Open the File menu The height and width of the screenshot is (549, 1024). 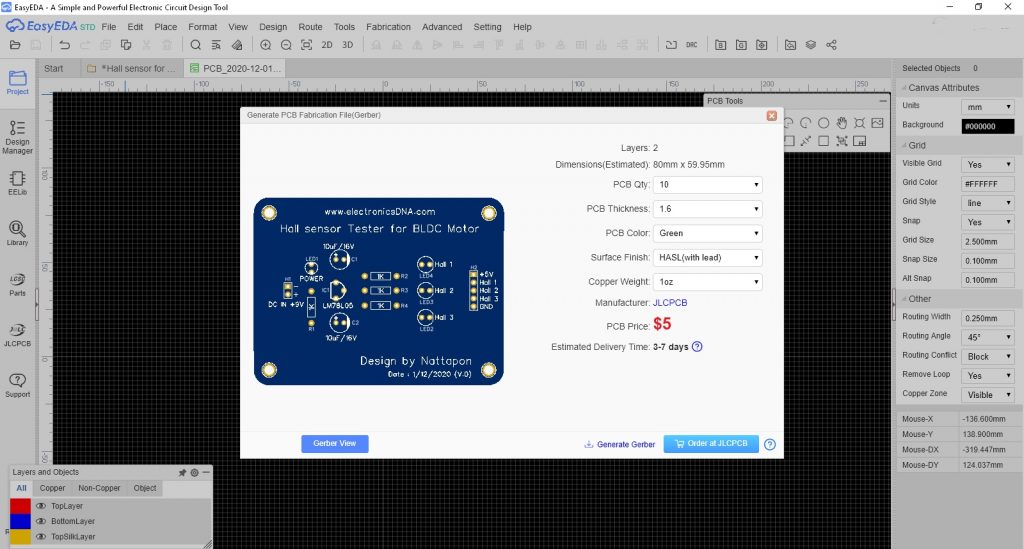point(109,27)
